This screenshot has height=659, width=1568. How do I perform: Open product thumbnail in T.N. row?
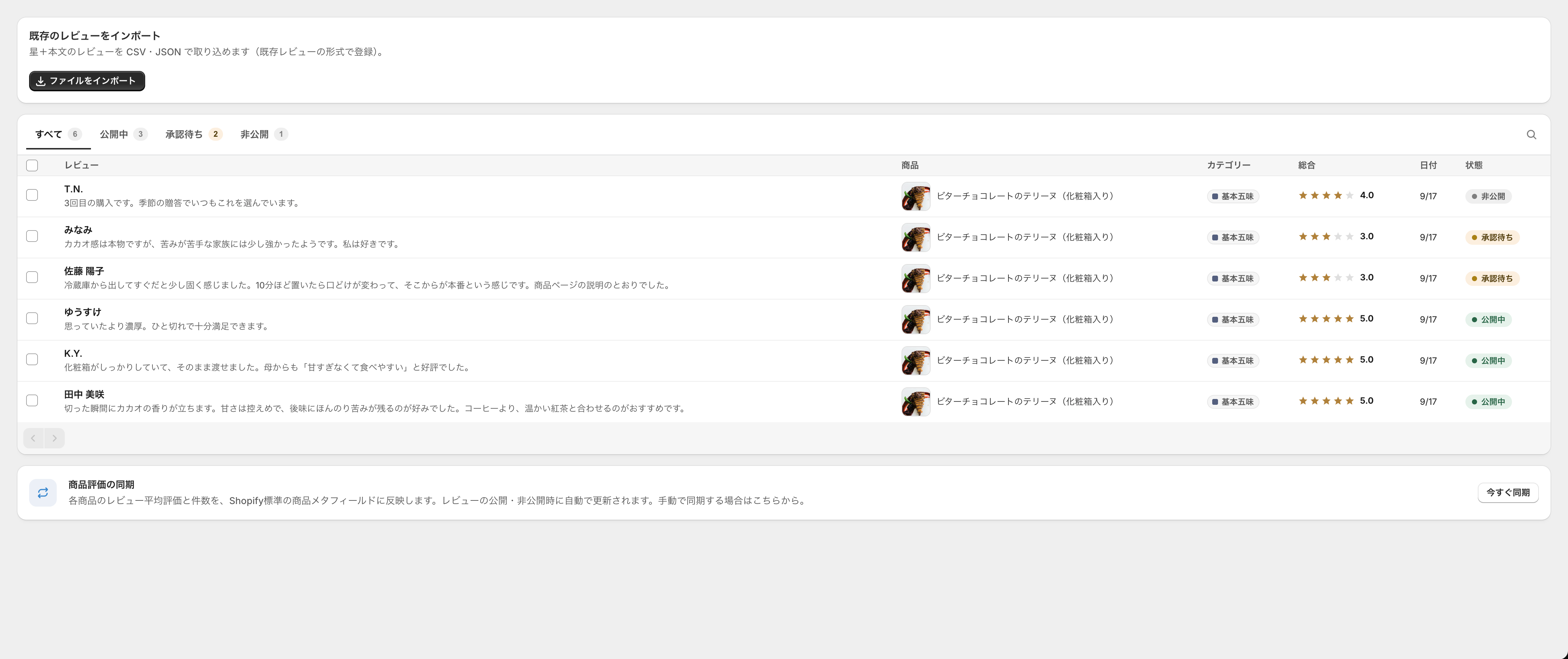pos(915,196)
